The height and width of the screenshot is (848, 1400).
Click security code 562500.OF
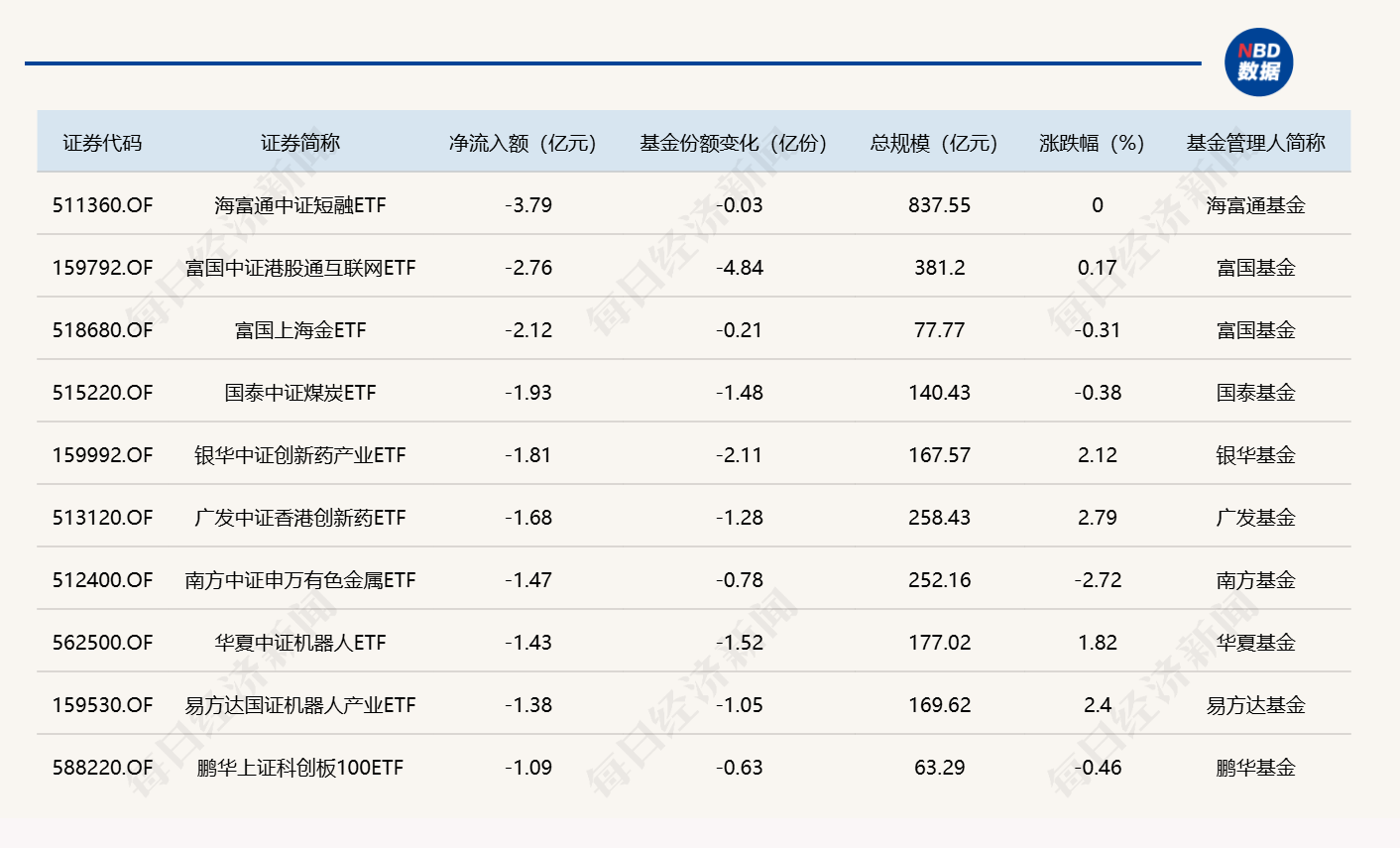coord(103,643)
